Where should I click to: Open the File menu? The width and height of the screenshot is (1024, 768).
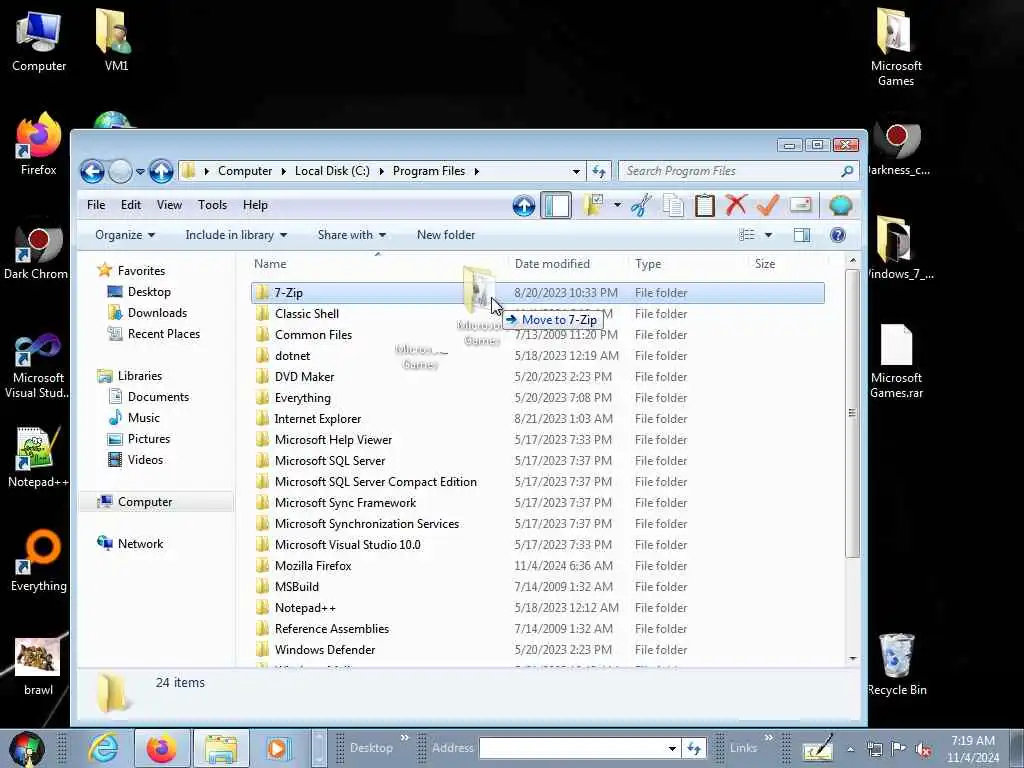tap(96, 205)
